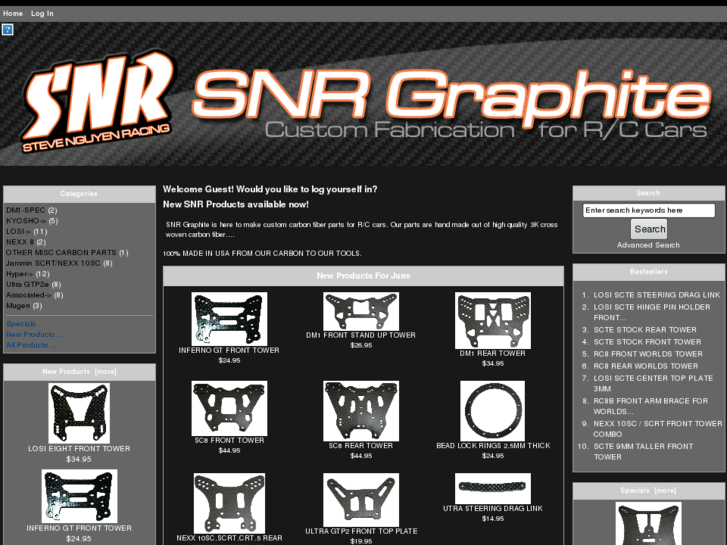The image size is (727, 545).
Task: Click SC8 Rear Tower image
Action: click(361, 411)
